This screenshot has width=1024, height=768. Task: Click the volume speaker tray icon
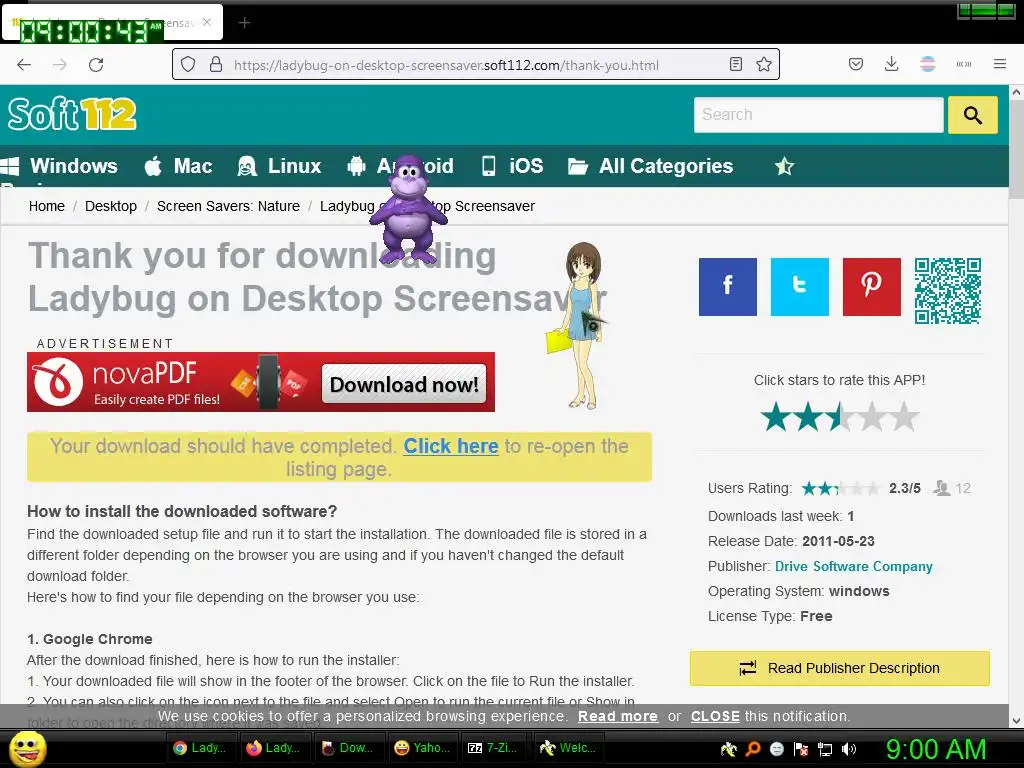[x=849, y=749]
